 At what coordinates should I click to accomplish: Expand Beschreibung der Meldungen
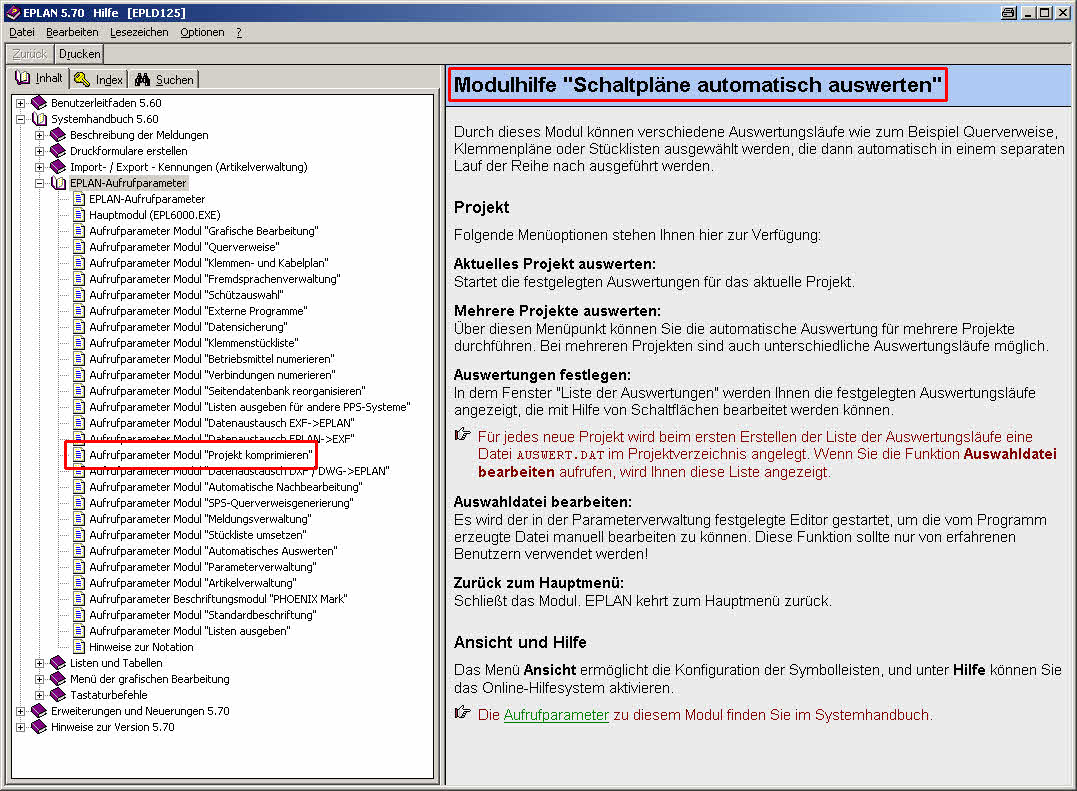point(40,135)
